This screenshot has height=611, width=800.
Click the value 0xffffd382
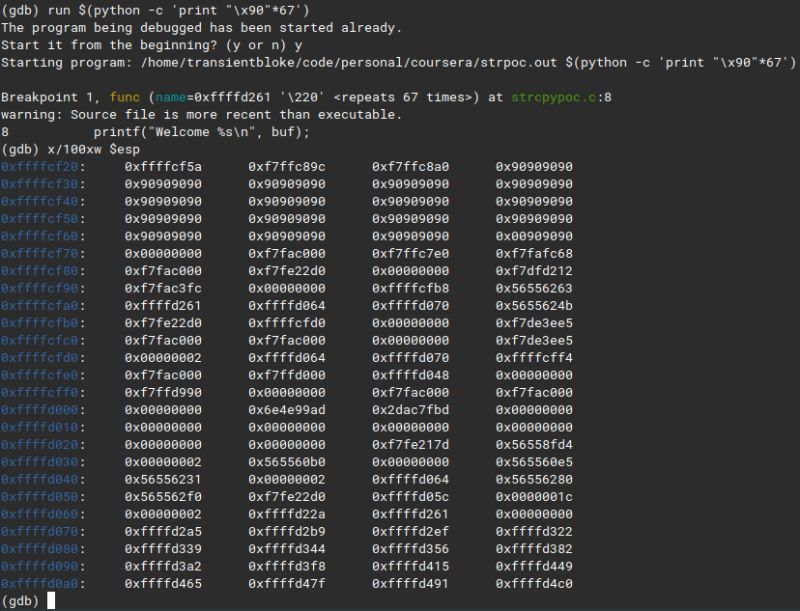[x=534, y=549]
